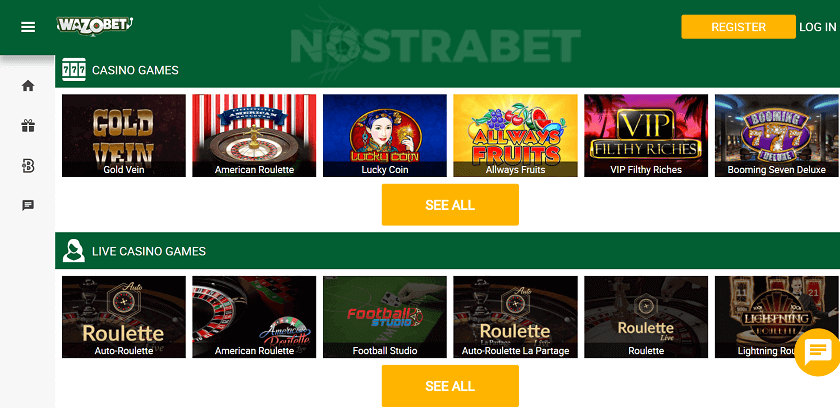Open the Gold Vein game thumbnail
840x408 pixels.
(x=124, y=135)
